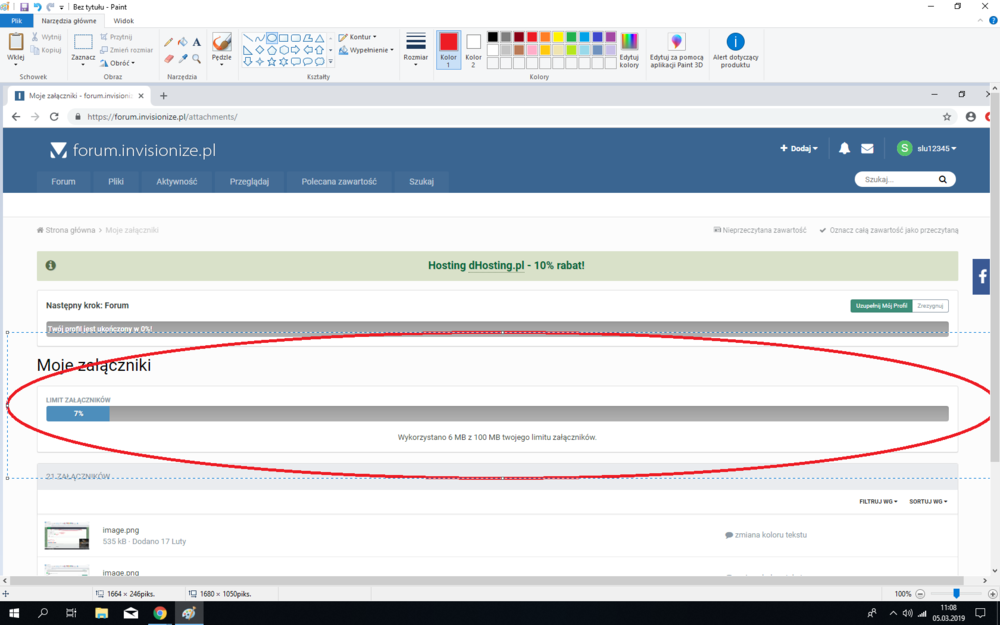
Task: Pick the yellow color swatch in palette
Action: (558, 37)
